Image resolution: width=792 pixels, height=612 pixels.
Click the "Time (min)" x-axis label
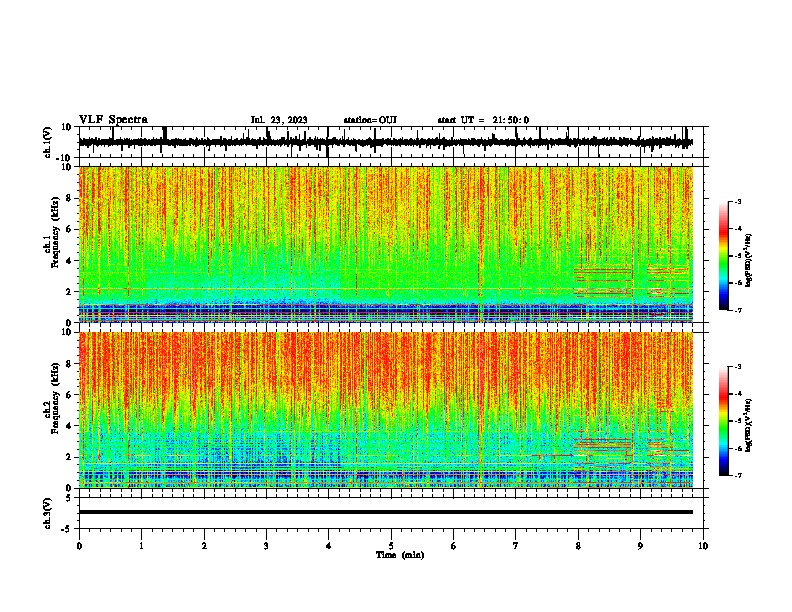[400, 555]
